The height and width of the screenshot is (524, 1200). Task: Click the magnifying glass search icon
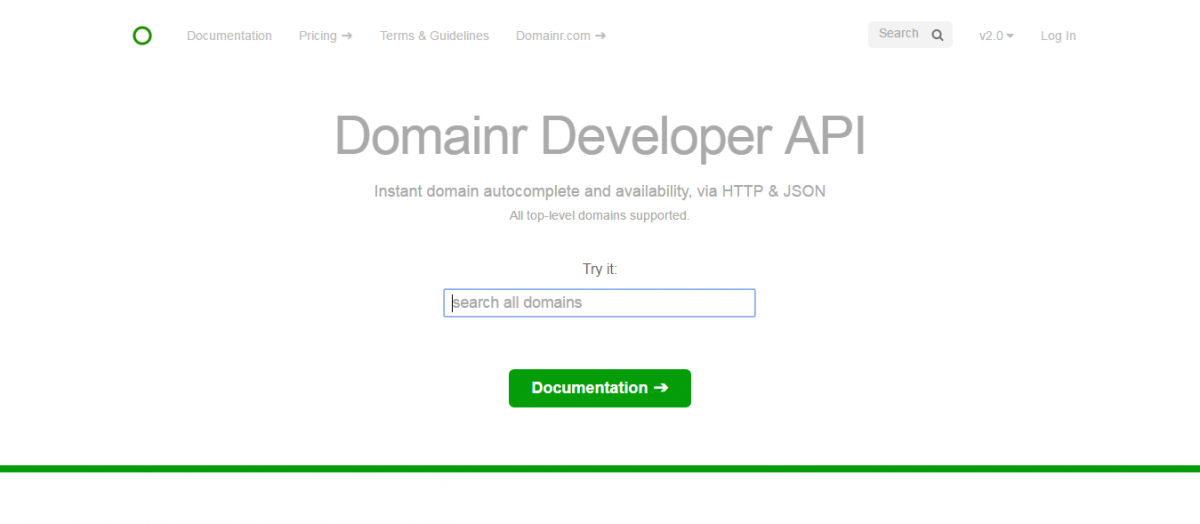pos(937,35)
